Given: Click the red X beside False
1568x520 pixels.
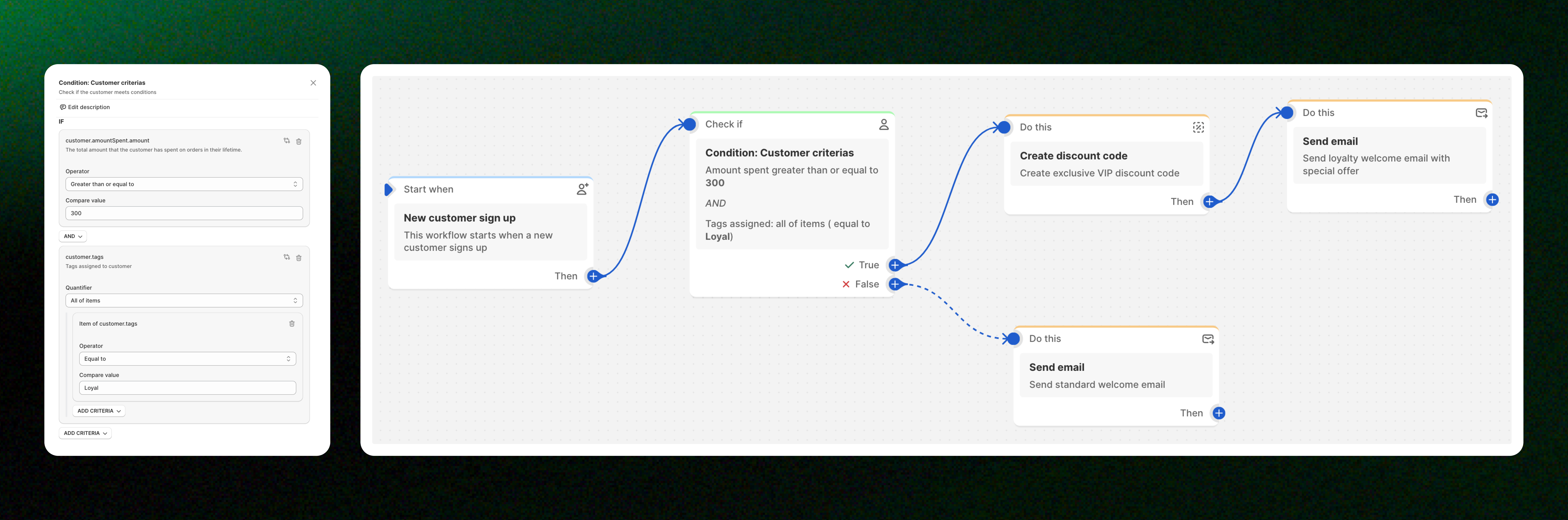Looking at the screenshot, I should coord(846,284).
